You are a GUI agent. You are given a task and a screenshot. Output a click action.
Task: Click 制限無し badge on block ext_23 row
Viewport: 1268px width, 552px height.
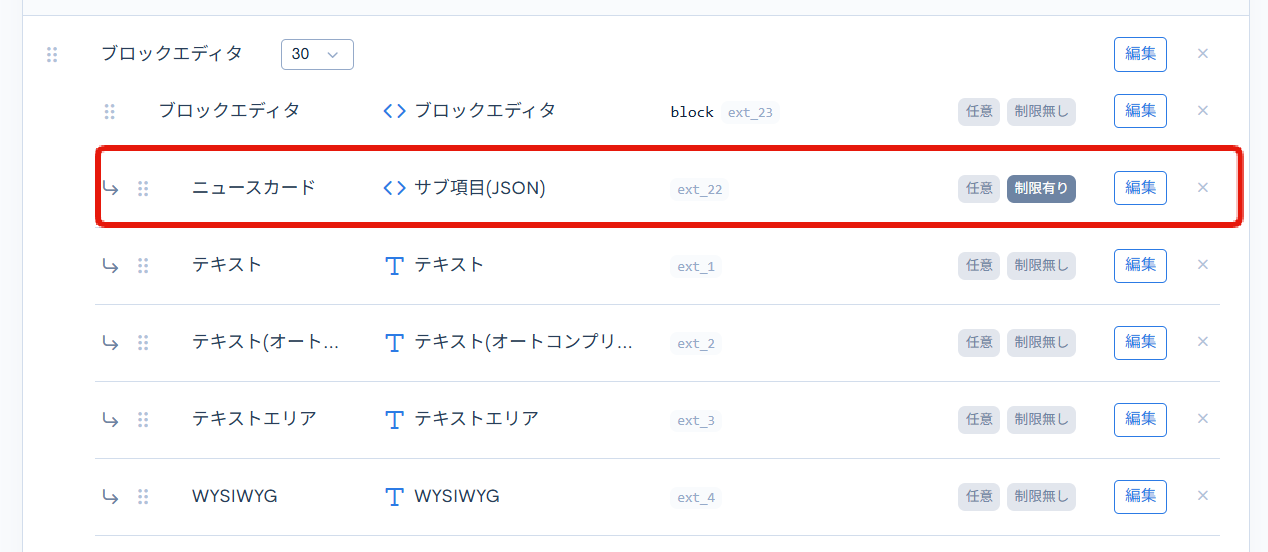(1041, 111)
